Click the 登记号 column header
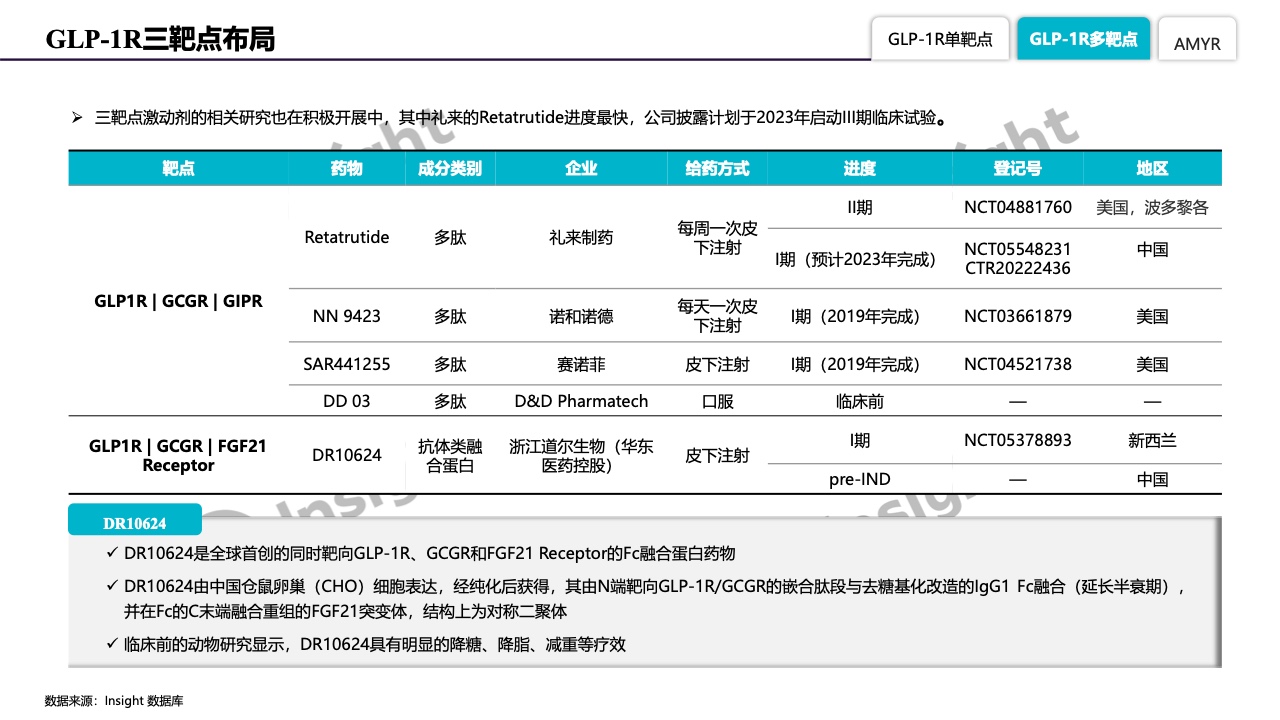 pos(1017,168)
